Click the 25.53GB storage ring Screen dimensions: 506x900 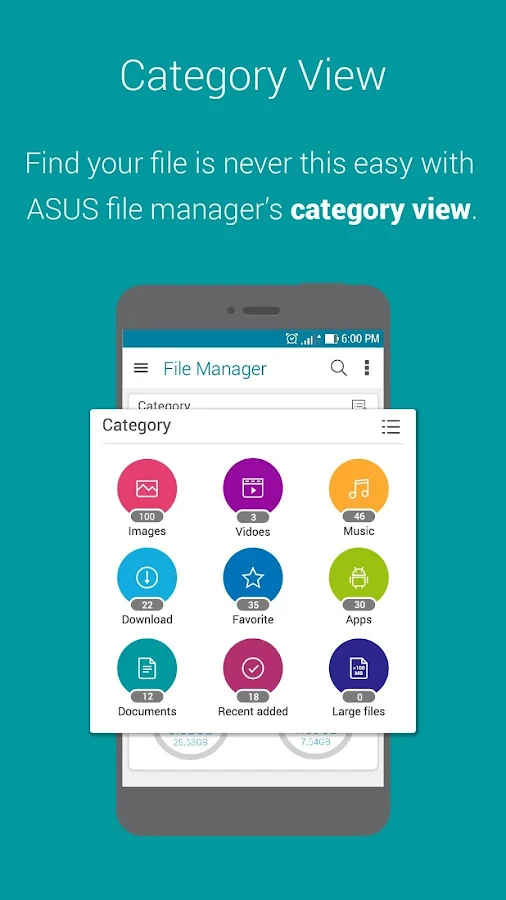190,744
